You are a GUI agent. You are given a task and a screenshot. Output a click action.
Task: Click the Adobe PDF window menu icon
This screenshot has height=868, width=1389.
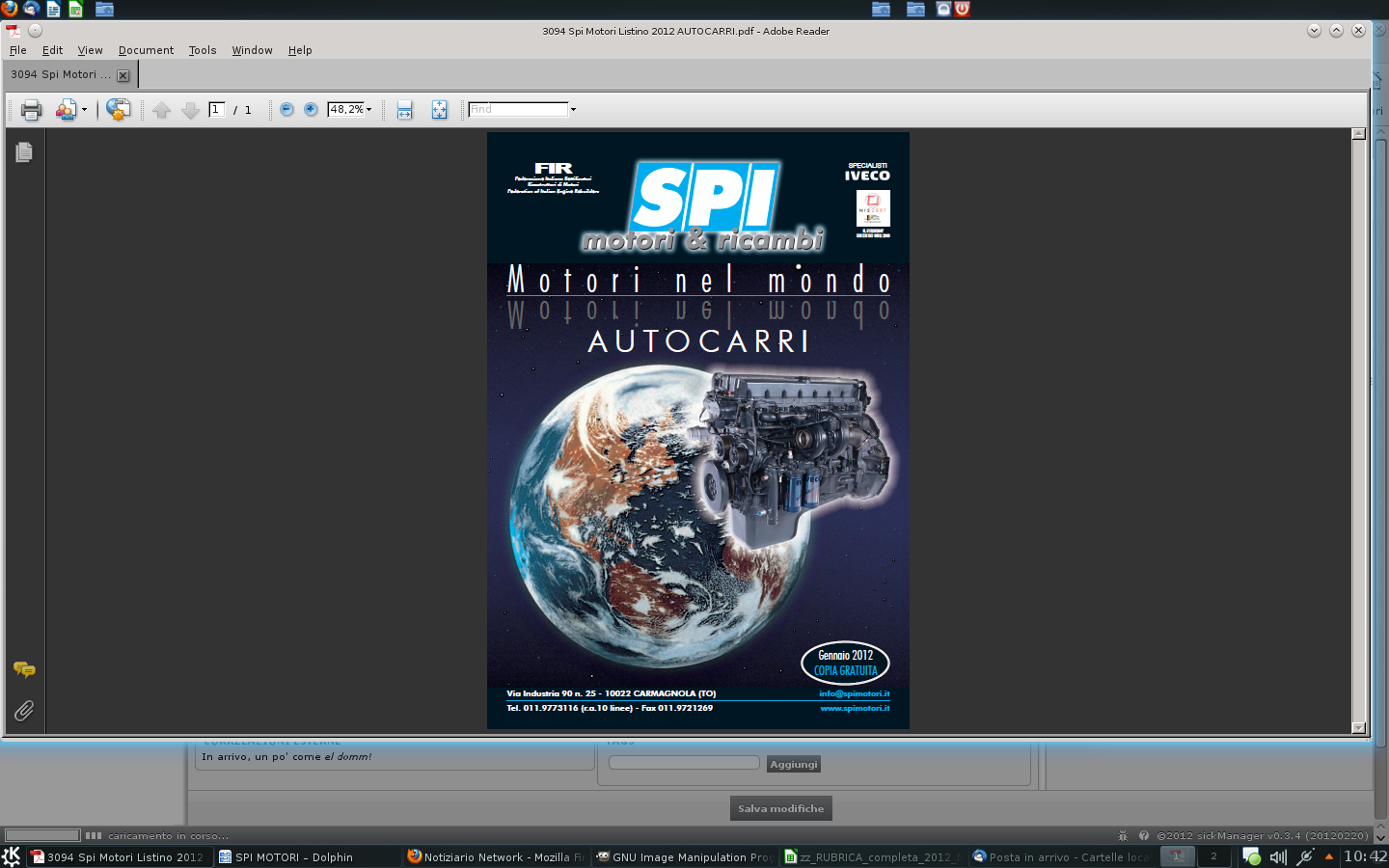point(14,31)
